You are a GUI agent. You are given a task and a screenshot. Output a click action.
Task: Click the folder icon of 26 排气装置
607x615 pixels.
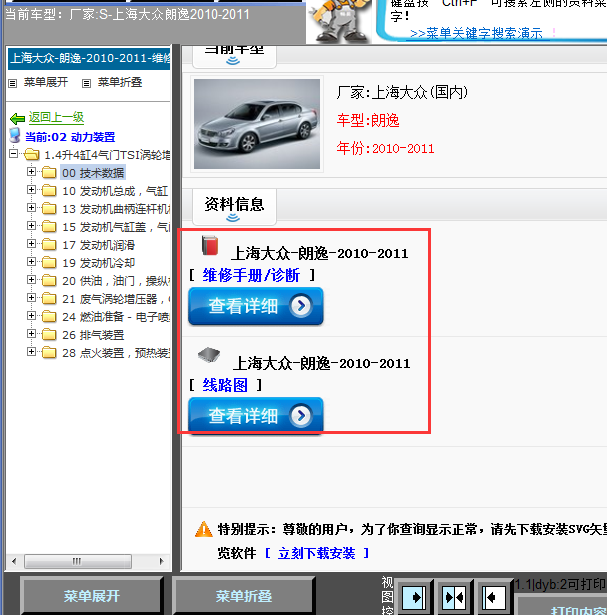point(49,335)
